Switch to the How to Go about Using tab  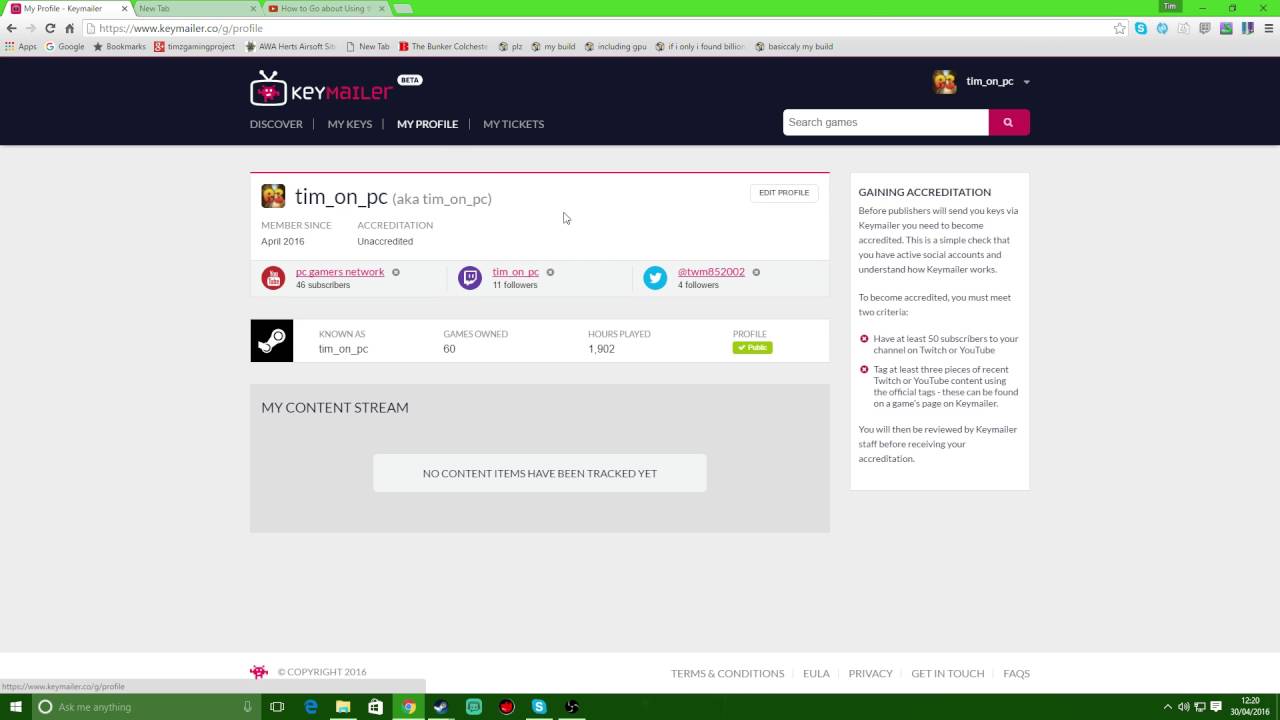[x=326, y=8]
